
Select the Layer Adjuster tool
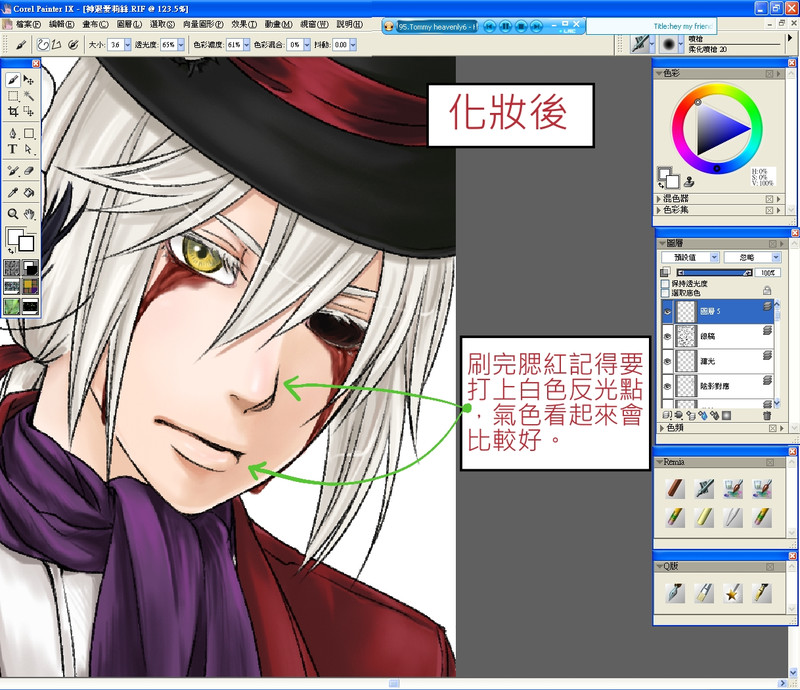pyautogui.click(x=29, y=80)
